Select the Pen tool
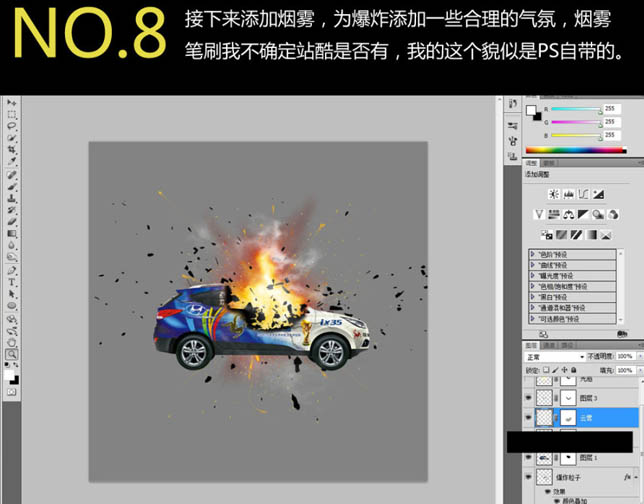The height and width of the screenshot is (504, 644). [x=12, y=271]
